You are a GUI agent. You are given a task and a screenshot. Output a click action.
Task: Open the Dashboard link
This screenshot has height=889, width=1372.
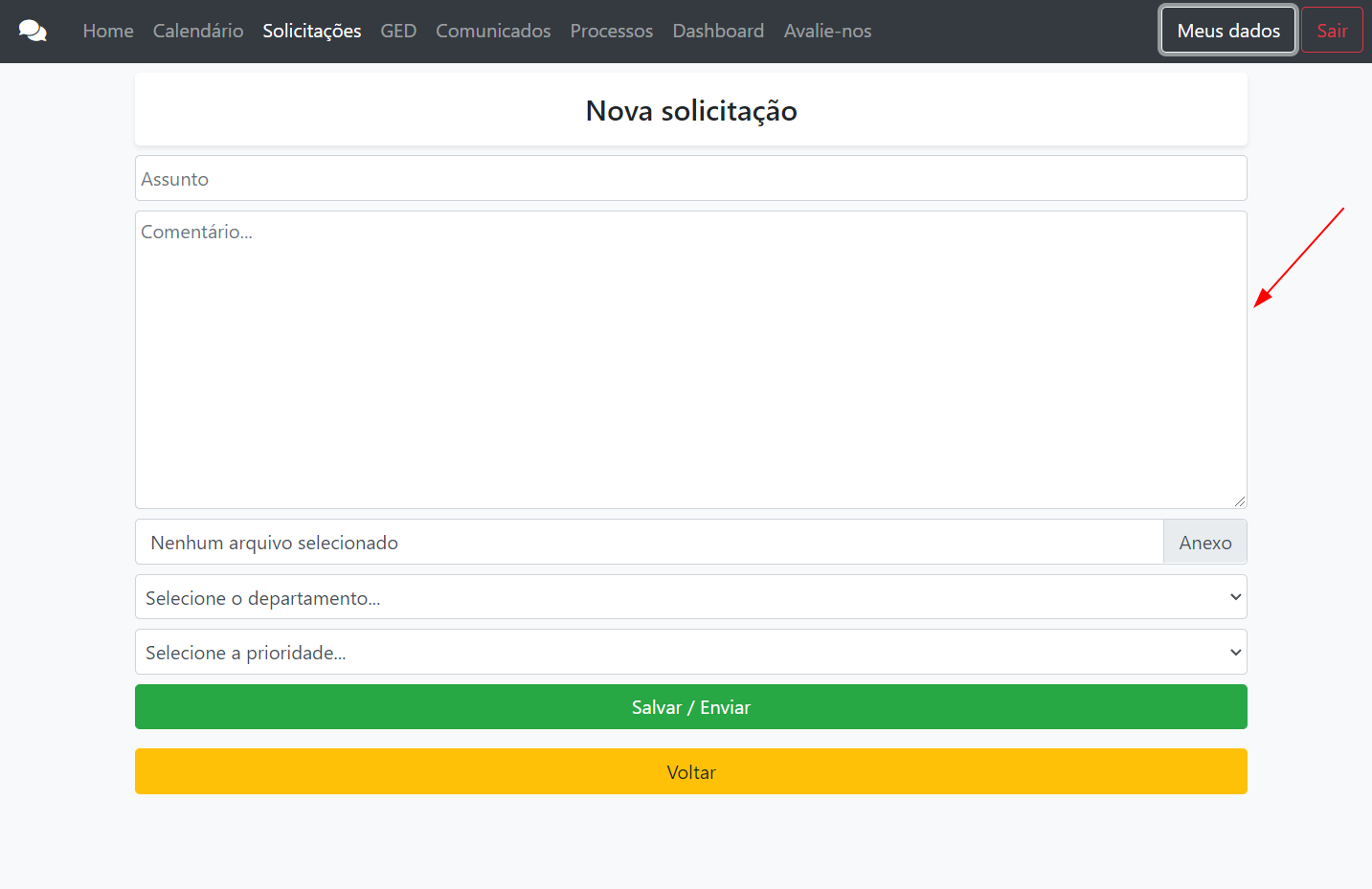click(x=718, y=31)
